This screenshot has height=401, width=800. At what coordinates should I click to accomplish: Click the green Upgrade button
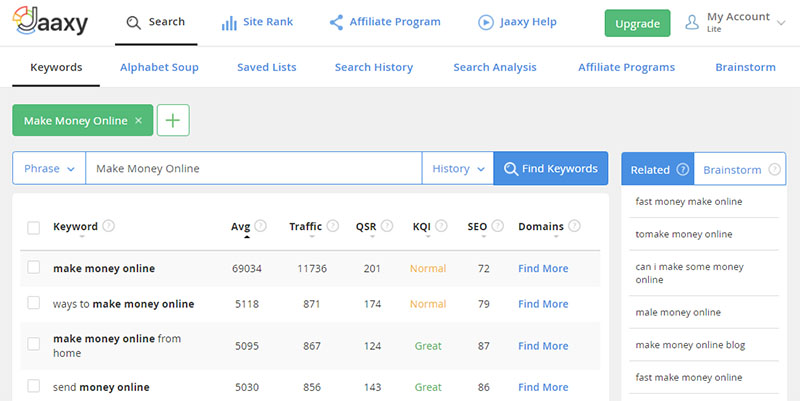pyautogui.click(x=637, y=23)
